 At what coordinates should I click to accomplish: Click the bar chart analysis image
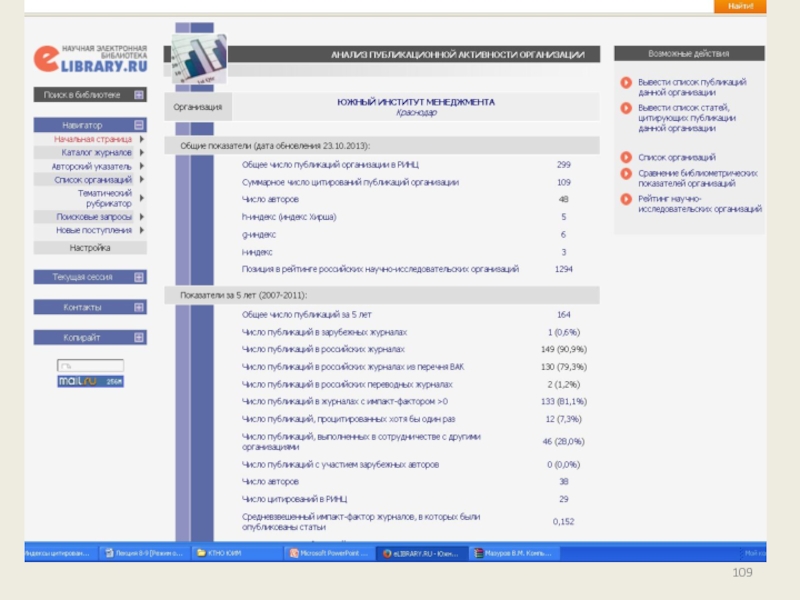199,61
